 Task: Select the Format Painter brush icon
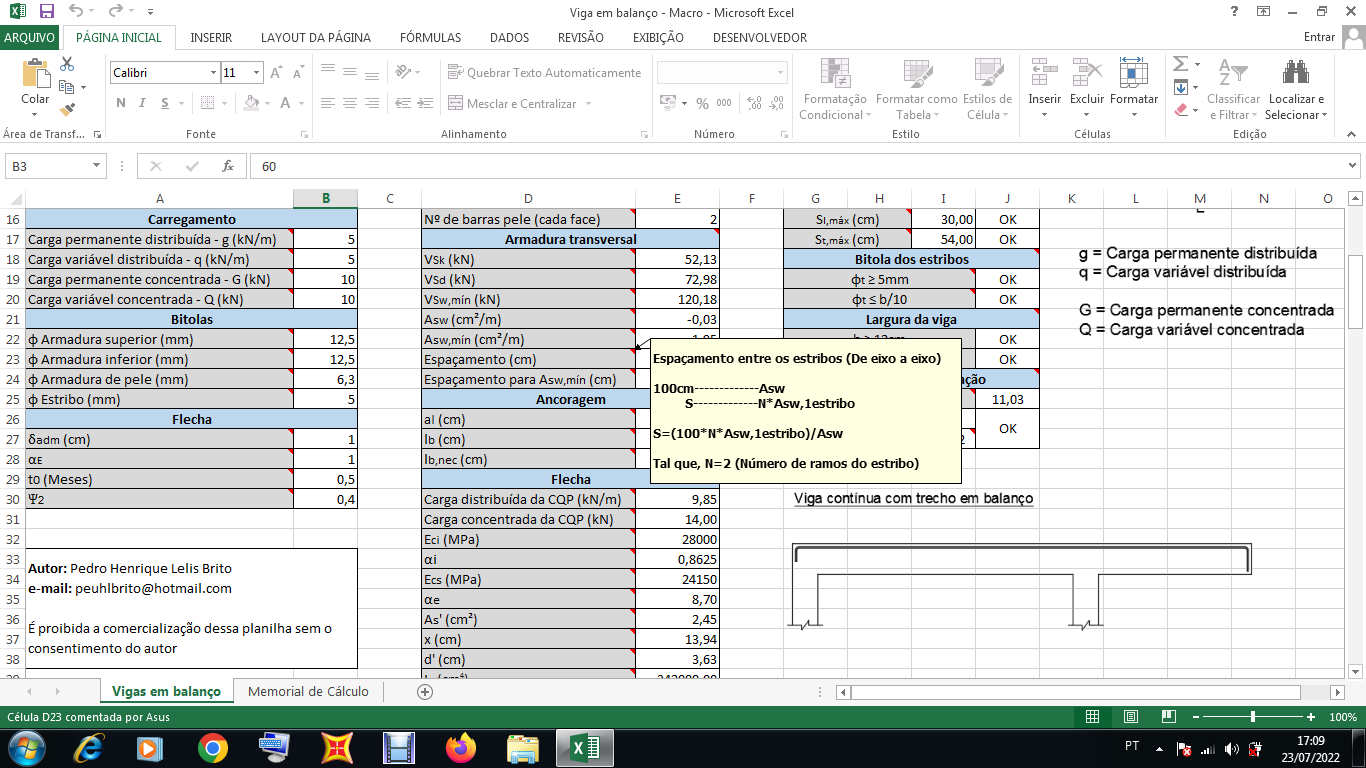[68, 110]
